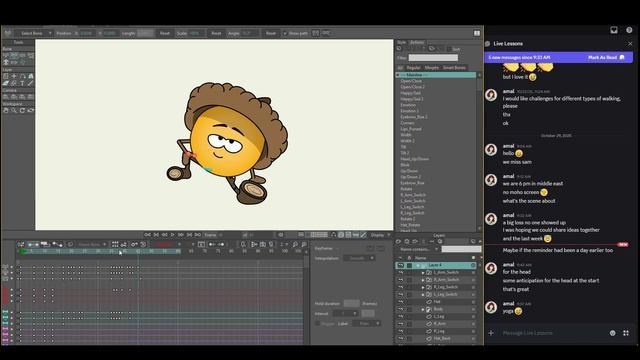Switch to the Actions tab
The image size is (640, 360).
click(417, 42)
